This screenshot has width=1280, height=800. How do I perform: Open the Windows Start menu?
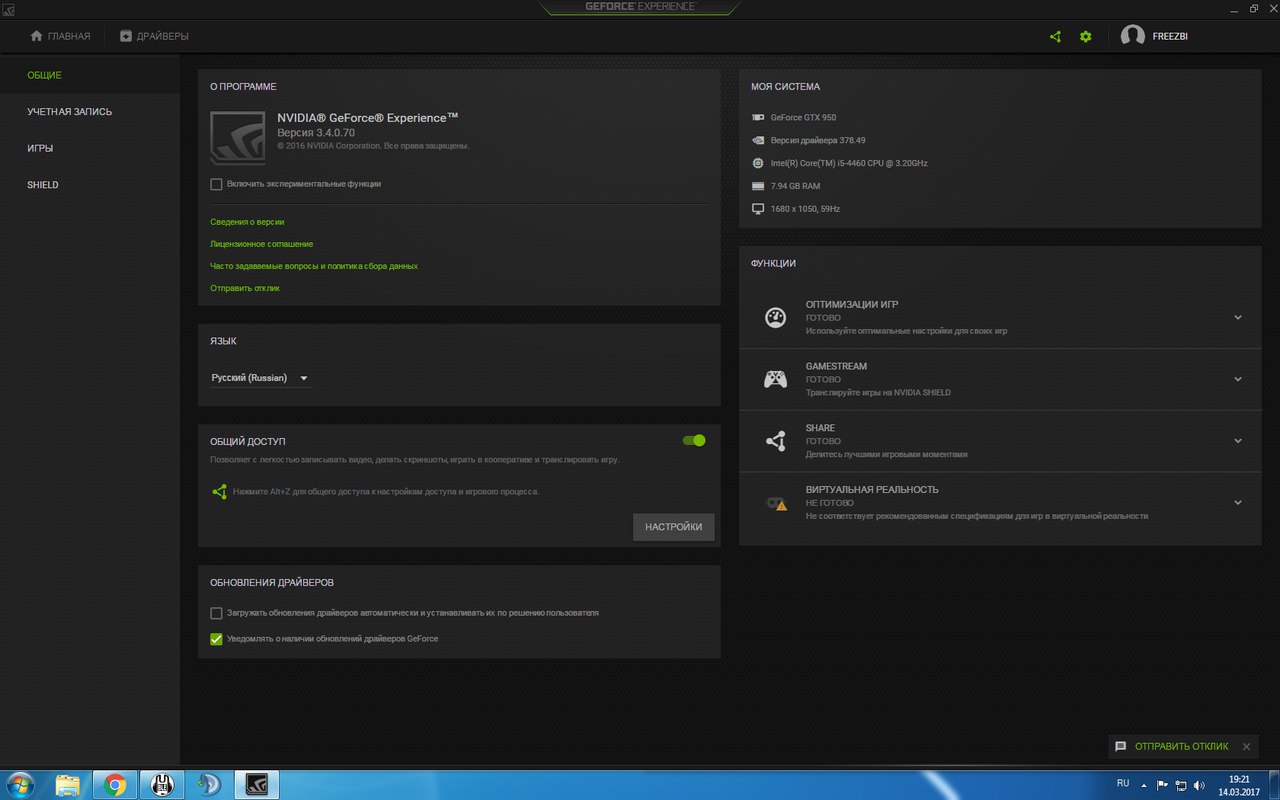pyautogui.click(x=19, y=785)
